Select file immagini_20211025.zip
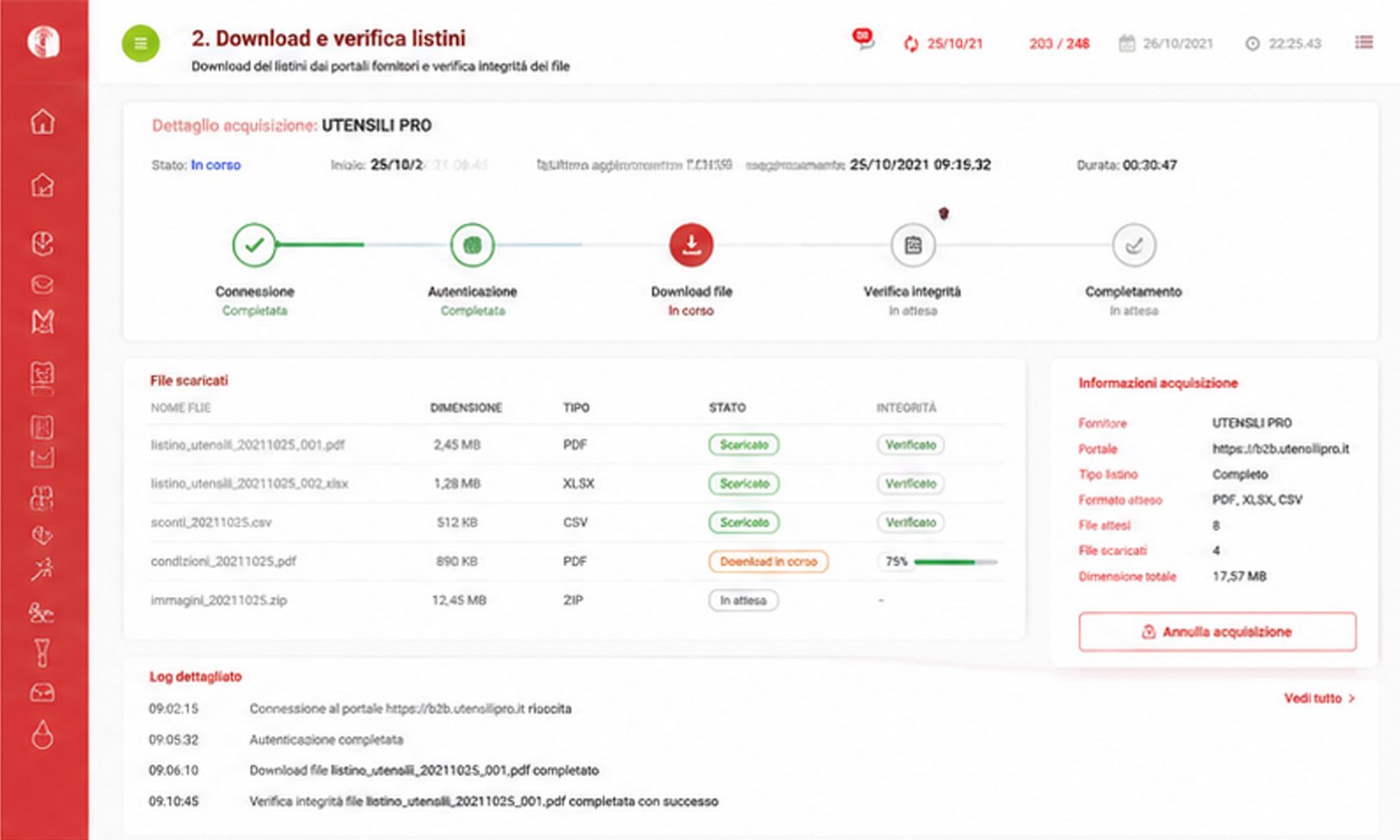 219,600
